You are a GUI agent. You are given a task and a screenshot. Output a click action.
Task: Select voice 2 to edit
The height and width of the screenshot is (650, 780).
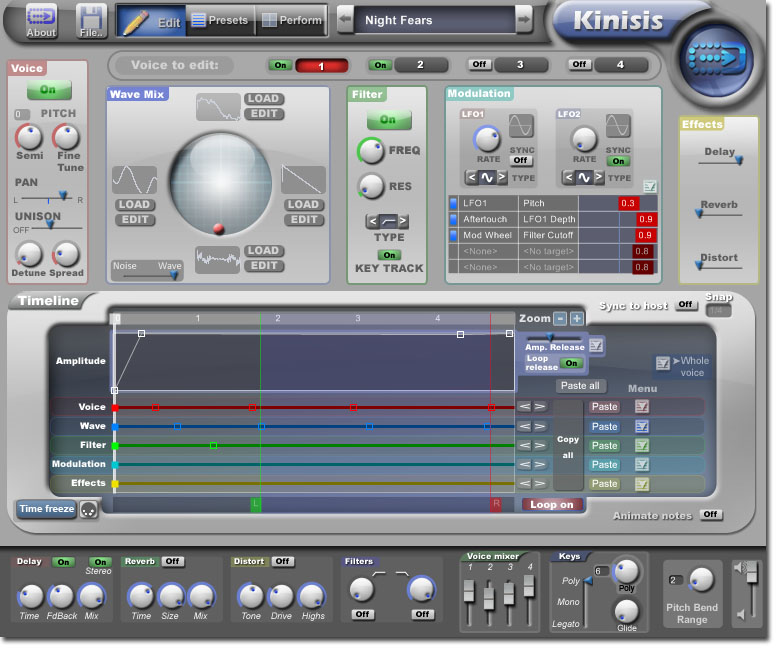click(x=419, y=65)
